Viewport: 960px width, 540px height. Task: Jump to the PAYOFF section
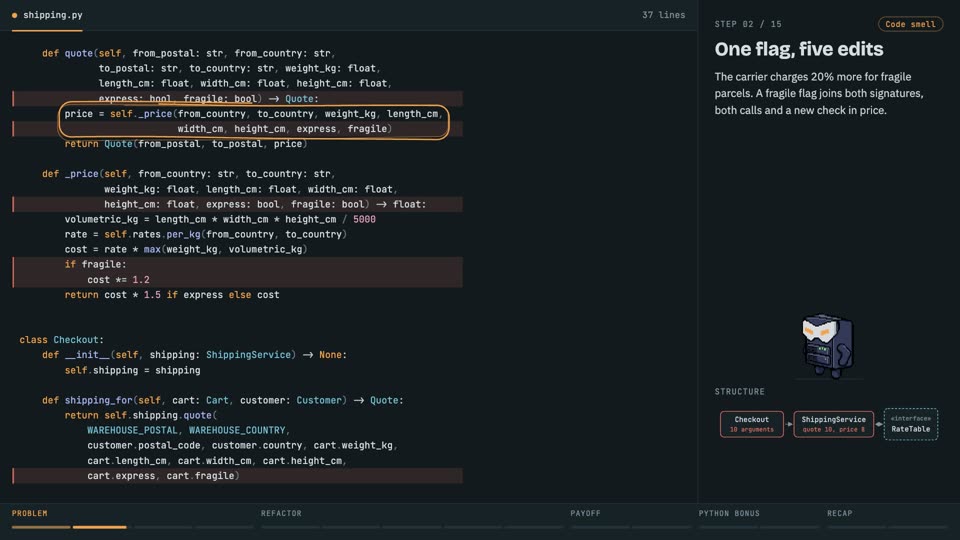point(585,513)
